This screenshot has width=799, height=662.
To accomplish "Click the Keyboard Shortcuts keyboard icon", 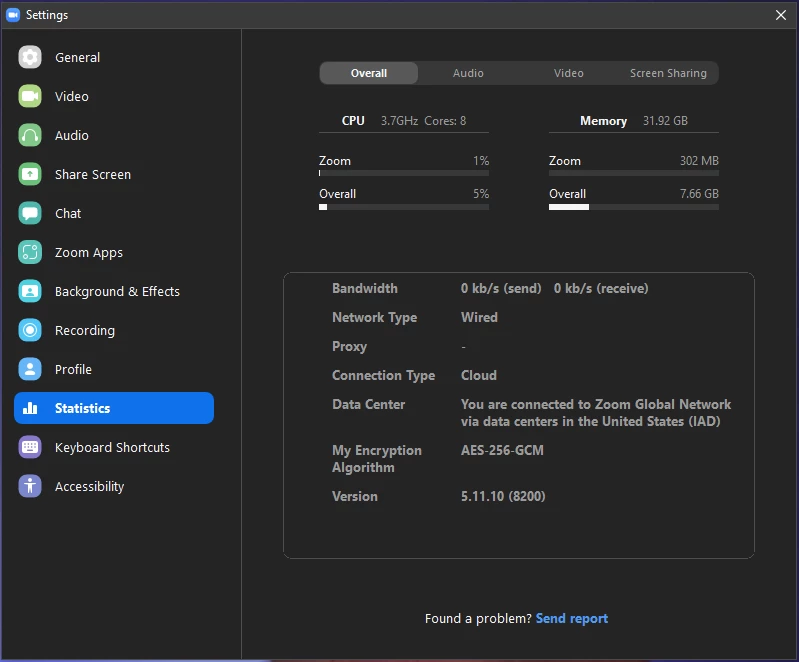I will coord(30,447).
